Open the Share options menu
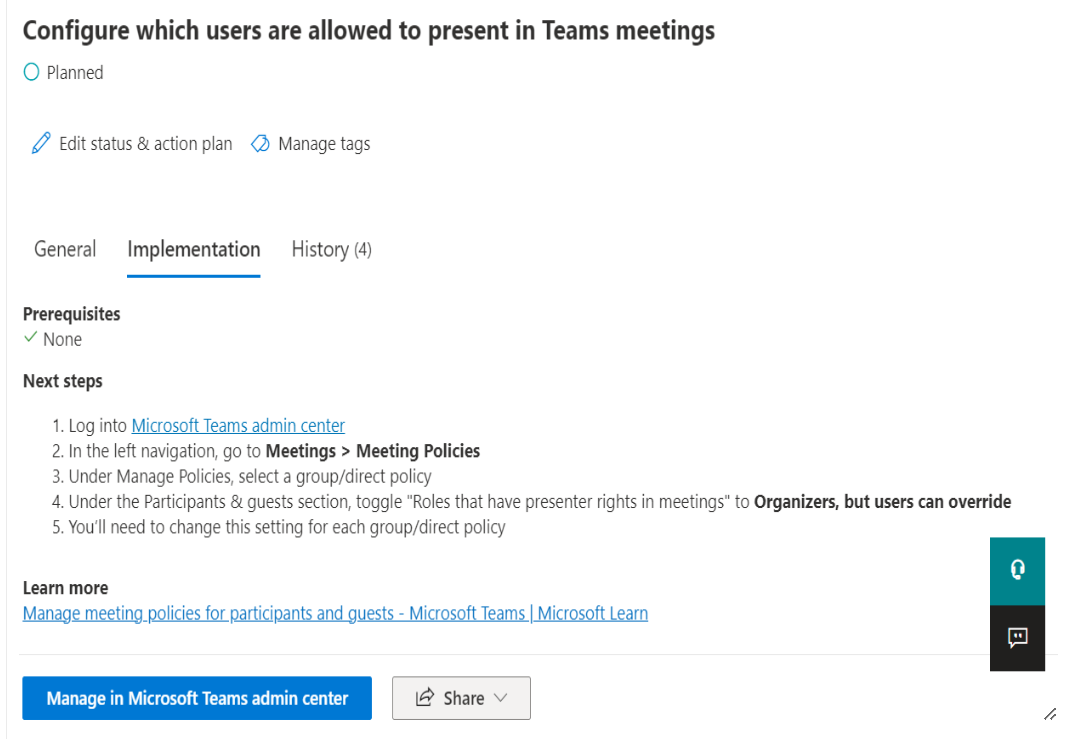Viewport: 1081px width, 739px height. coord(461,697)
